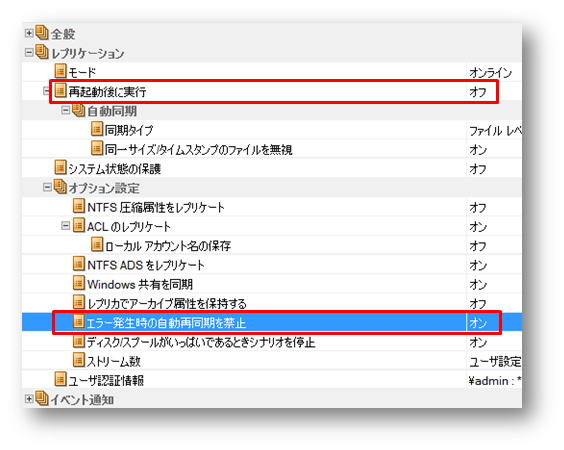Collapse the ACL のレプリケート node
This screenshot has height=450, width=564.
(65, 226)
